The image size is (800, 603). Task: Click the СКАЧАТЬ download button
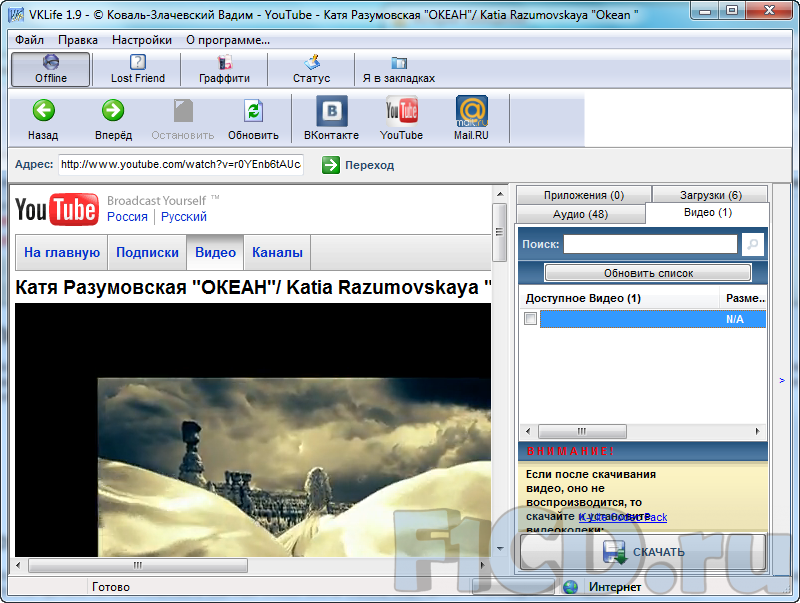coord(643,552)
